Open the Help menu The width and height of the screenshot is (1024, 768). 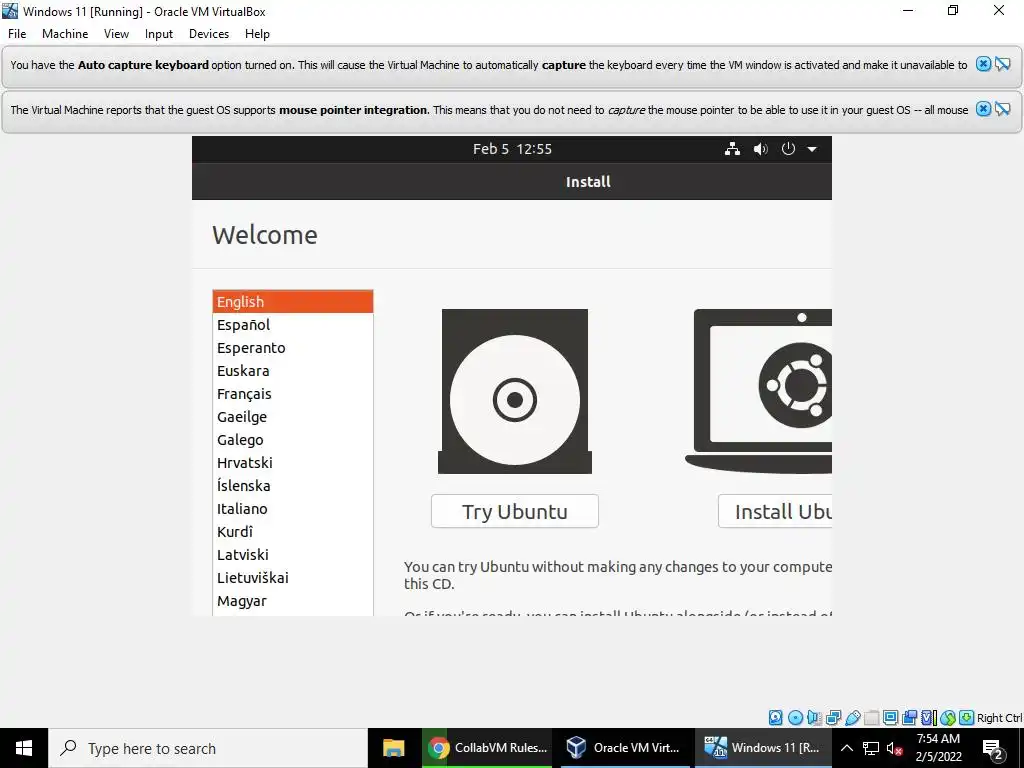(257, 34)
